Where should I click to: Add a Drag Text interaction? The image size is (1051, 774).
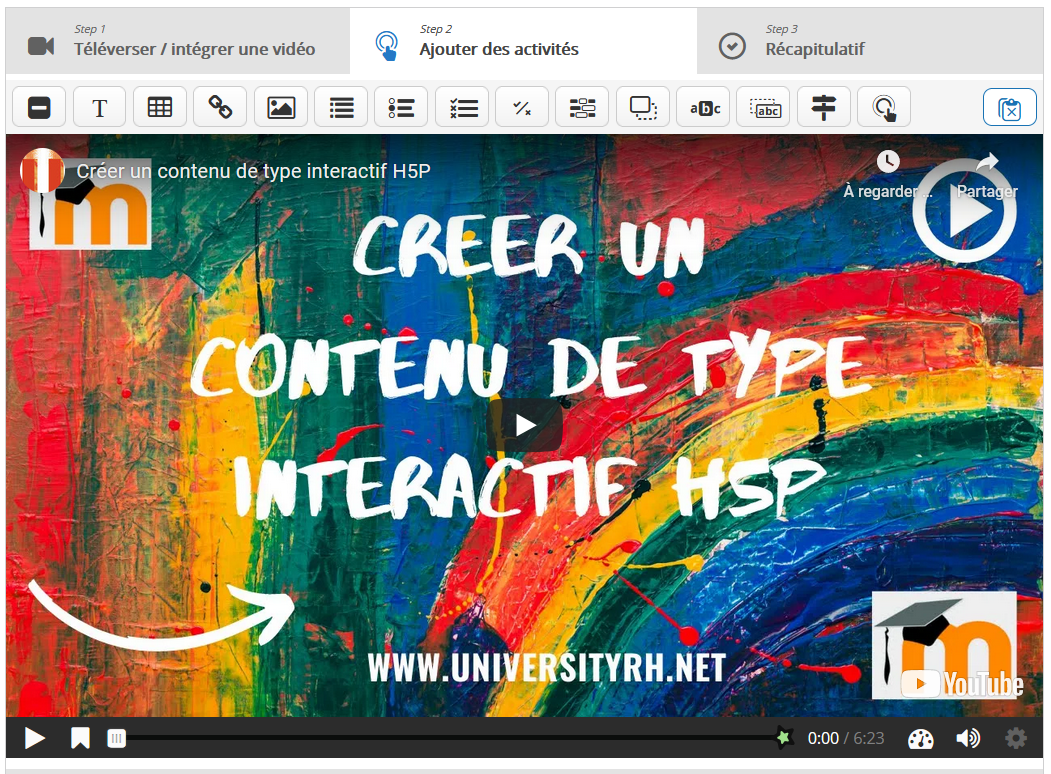[x=763, y=107]
